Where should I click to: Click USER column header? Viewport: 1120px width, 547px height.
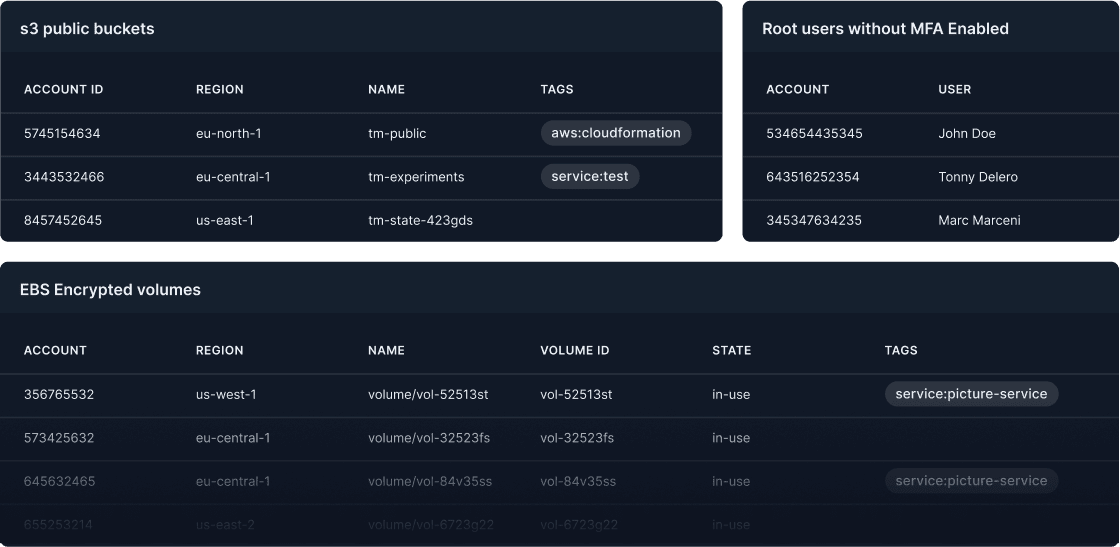pyautogui.click(x=954, y=89)
